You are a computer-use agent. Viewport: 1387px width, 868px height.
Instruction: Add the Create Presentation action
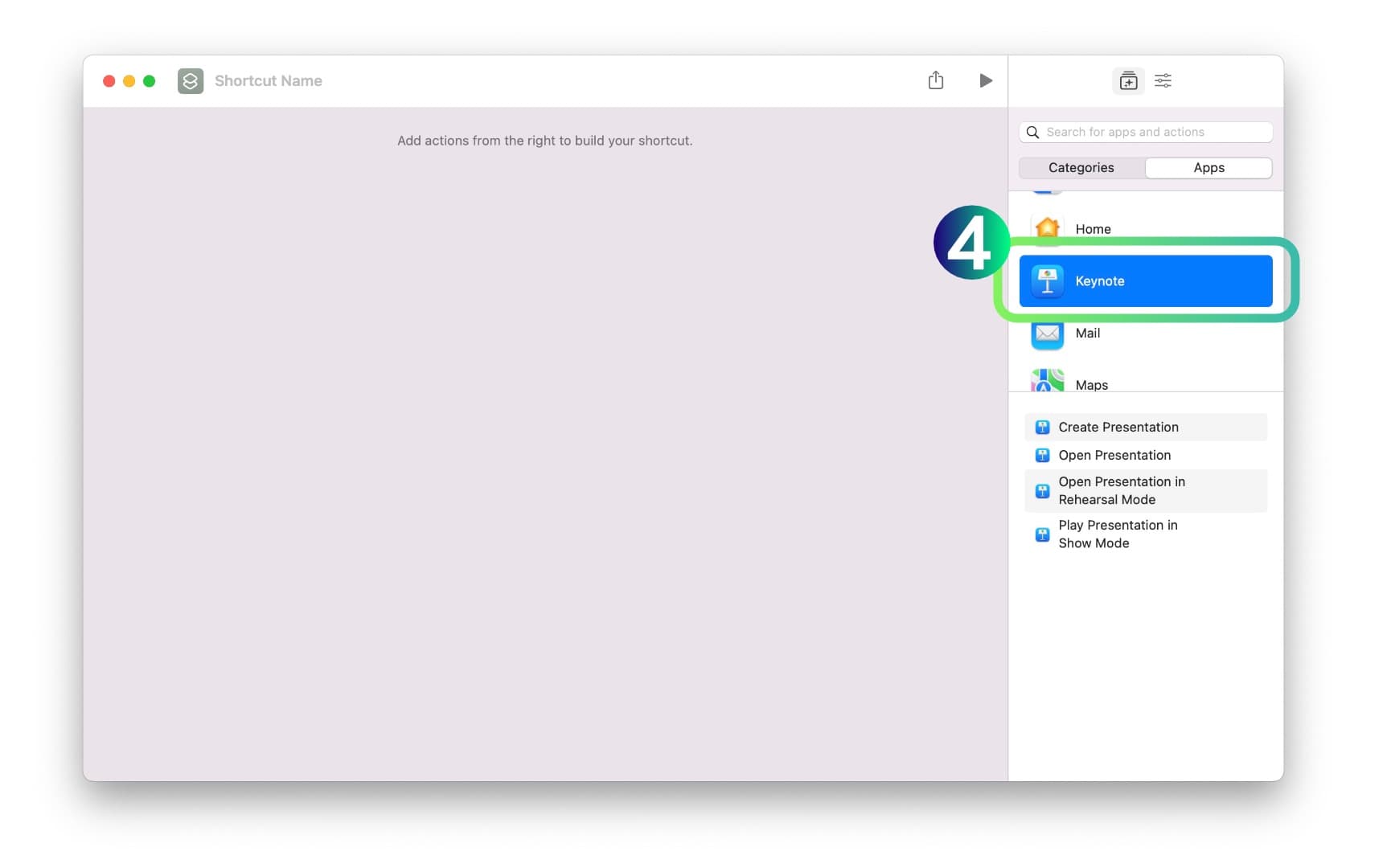coord(1118,428)
